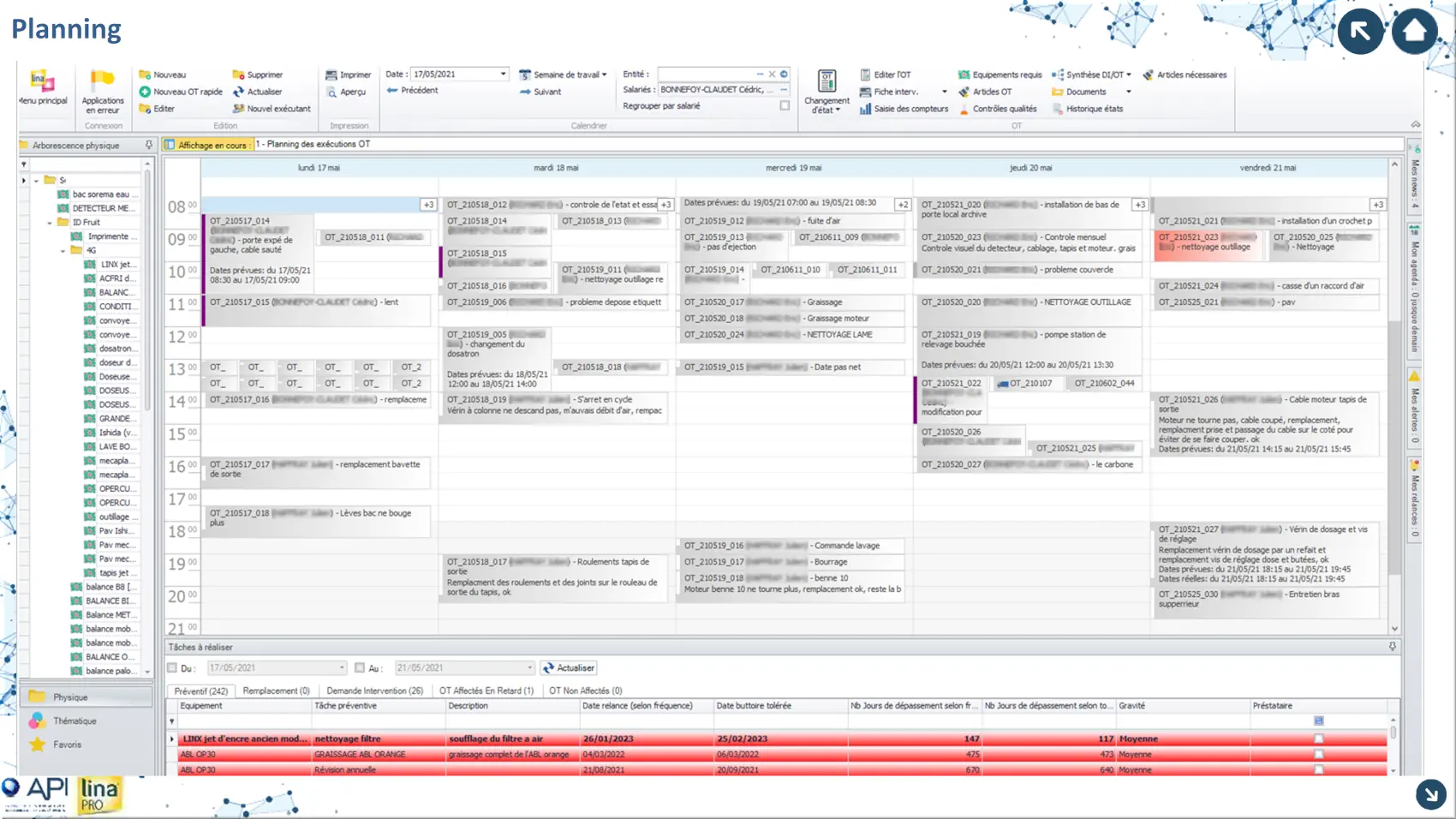Expand the Semaine de travail dropdown

tap(604, 75)
